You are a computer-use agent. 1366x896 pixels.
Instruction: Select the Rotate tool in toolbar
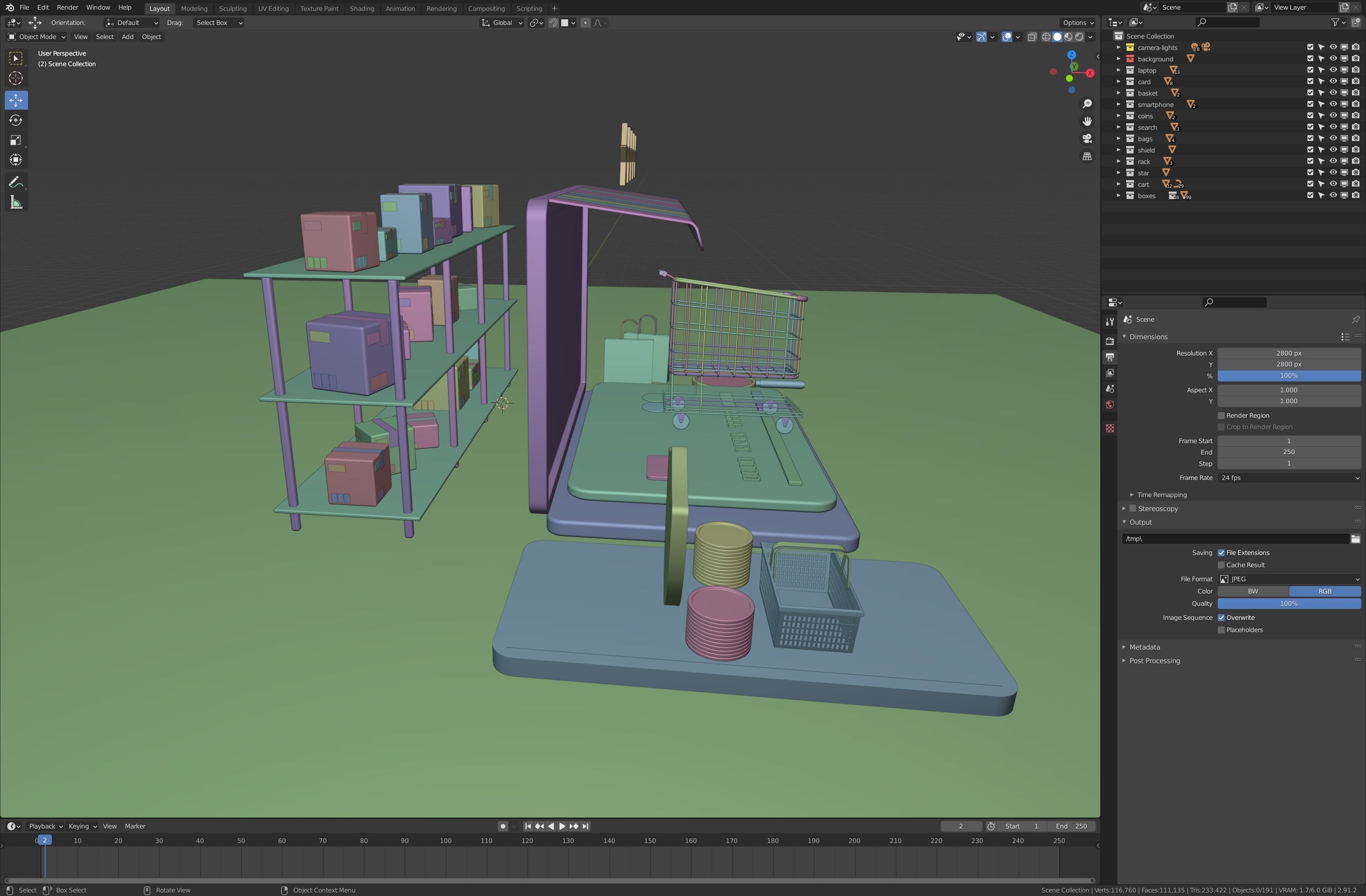click(16, 121)
